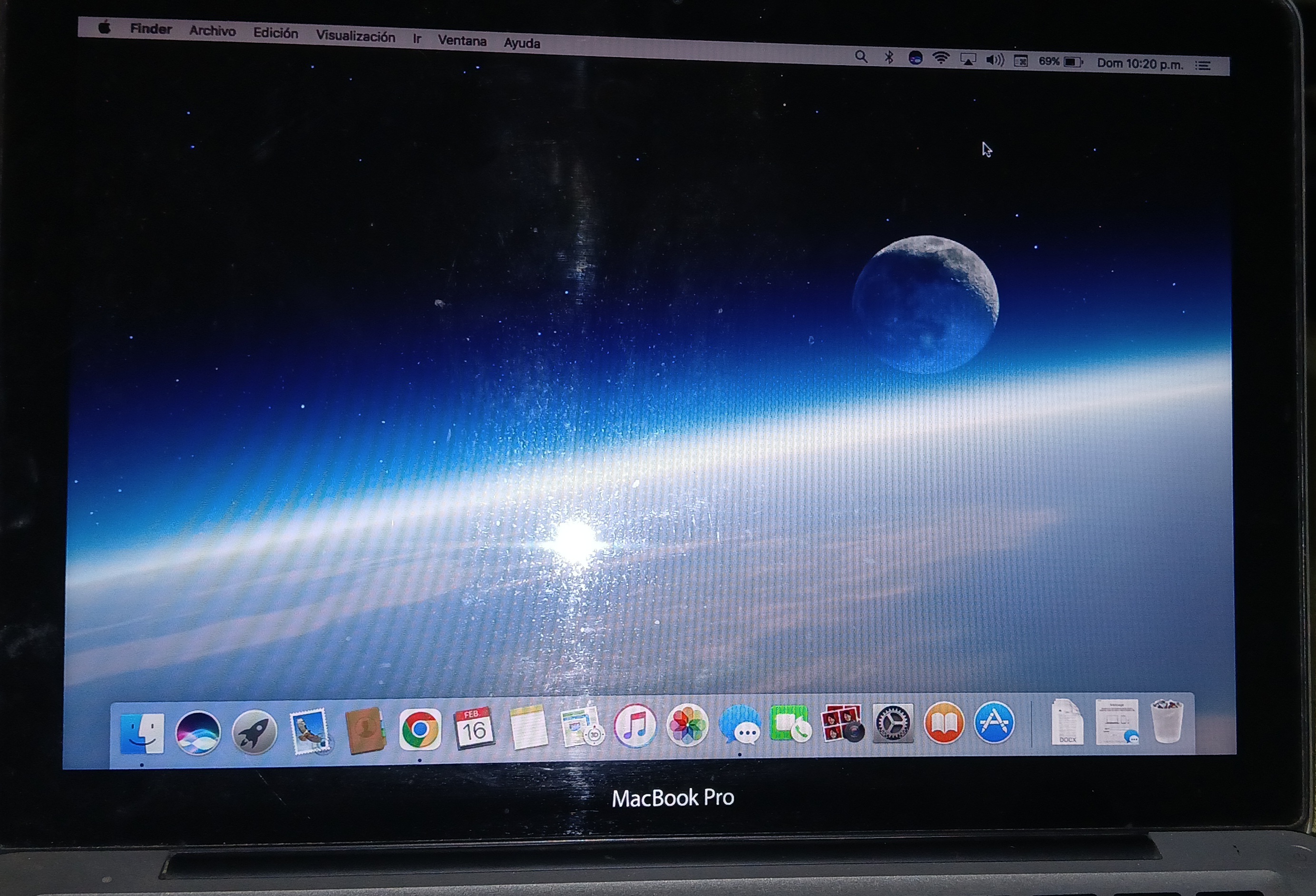Open the Notes app
Image resolution: width=1316 pixels, height=896 pixels.
pyautogui.click(x=528, y=727)
